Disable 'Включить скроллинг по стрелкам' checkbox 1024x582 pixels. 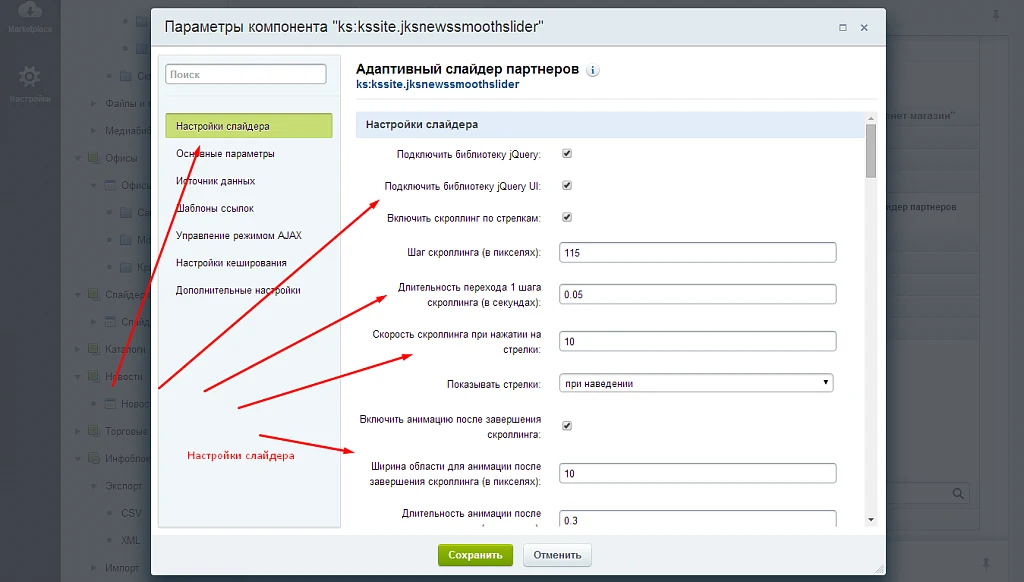(567, 218)
